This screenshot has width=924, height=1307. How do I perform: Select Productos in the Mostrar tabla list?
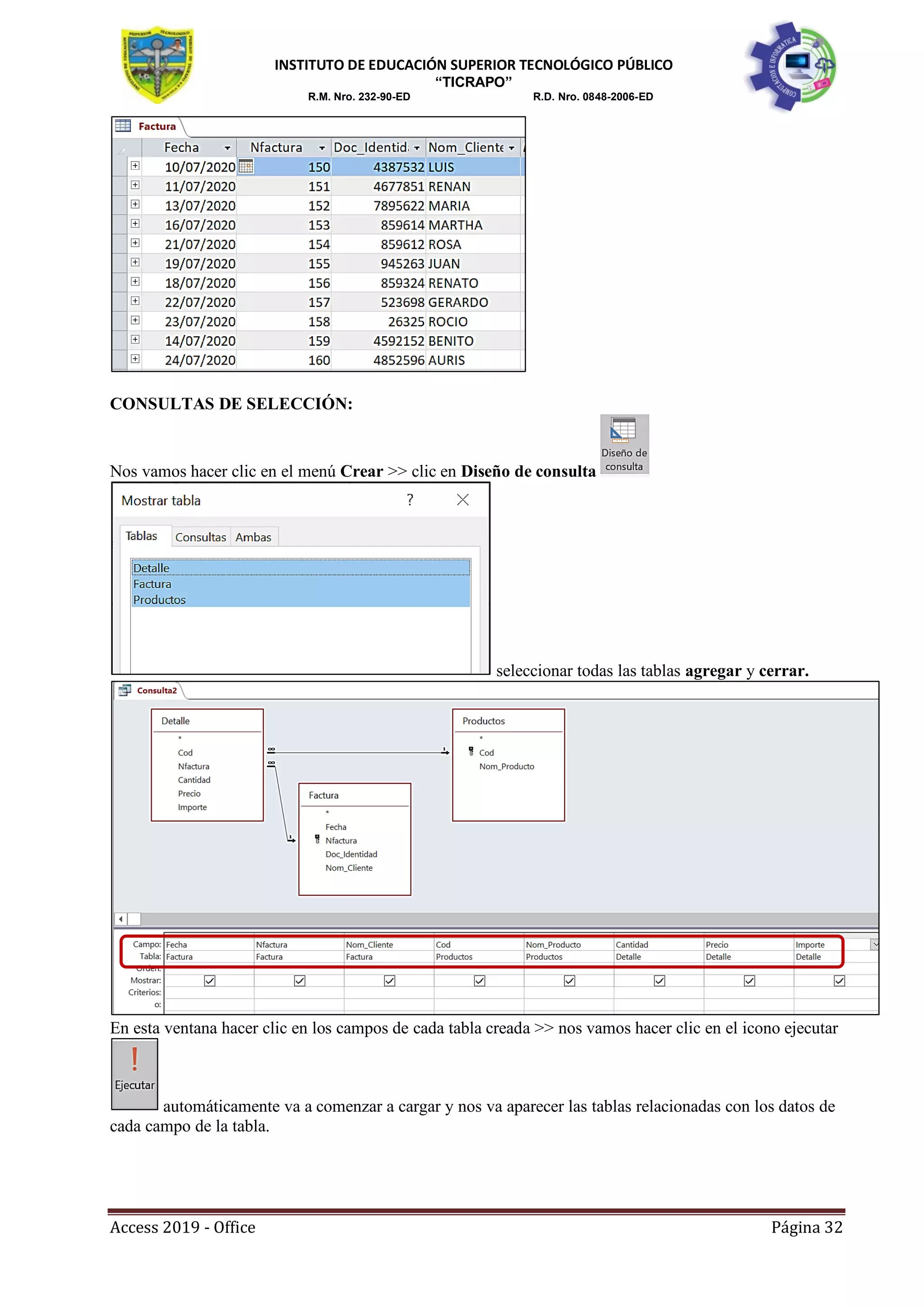point(301,599)
